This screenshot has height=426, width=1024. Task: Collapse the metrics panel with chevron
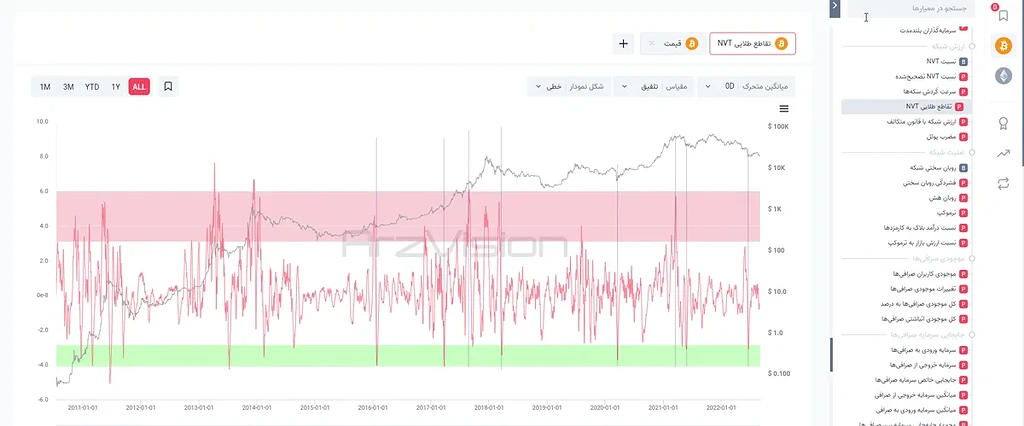835,8
